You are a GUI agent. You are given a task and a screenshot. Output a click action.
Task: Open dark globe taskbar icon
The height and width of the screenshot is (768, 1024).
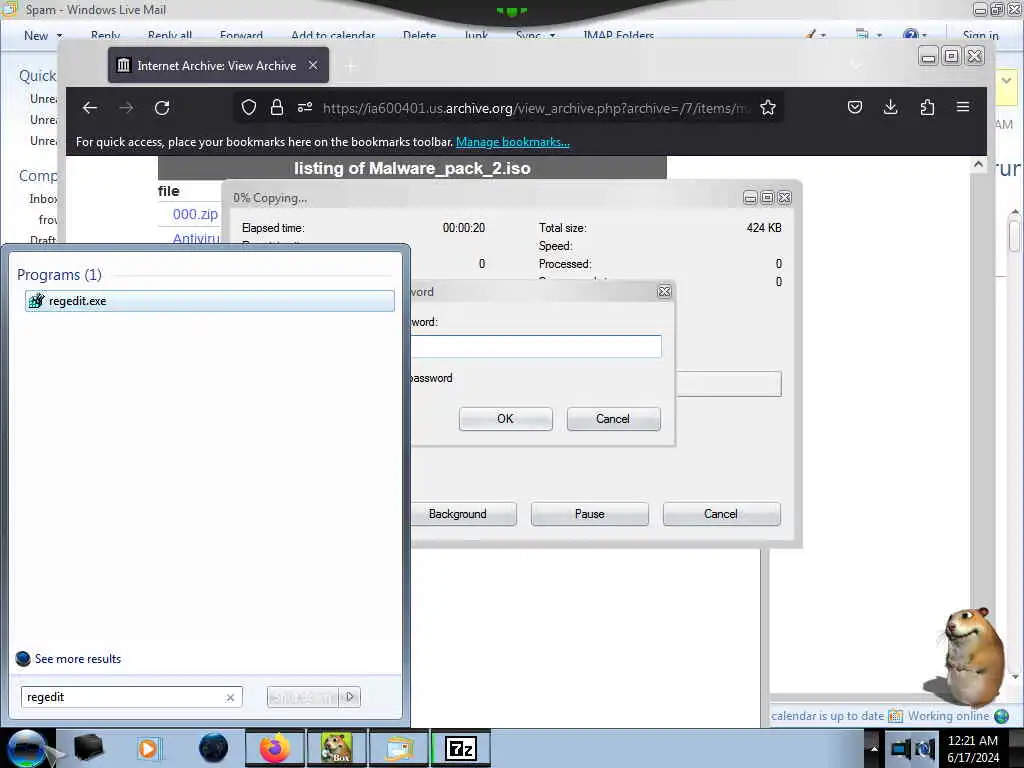pos(213,748)
